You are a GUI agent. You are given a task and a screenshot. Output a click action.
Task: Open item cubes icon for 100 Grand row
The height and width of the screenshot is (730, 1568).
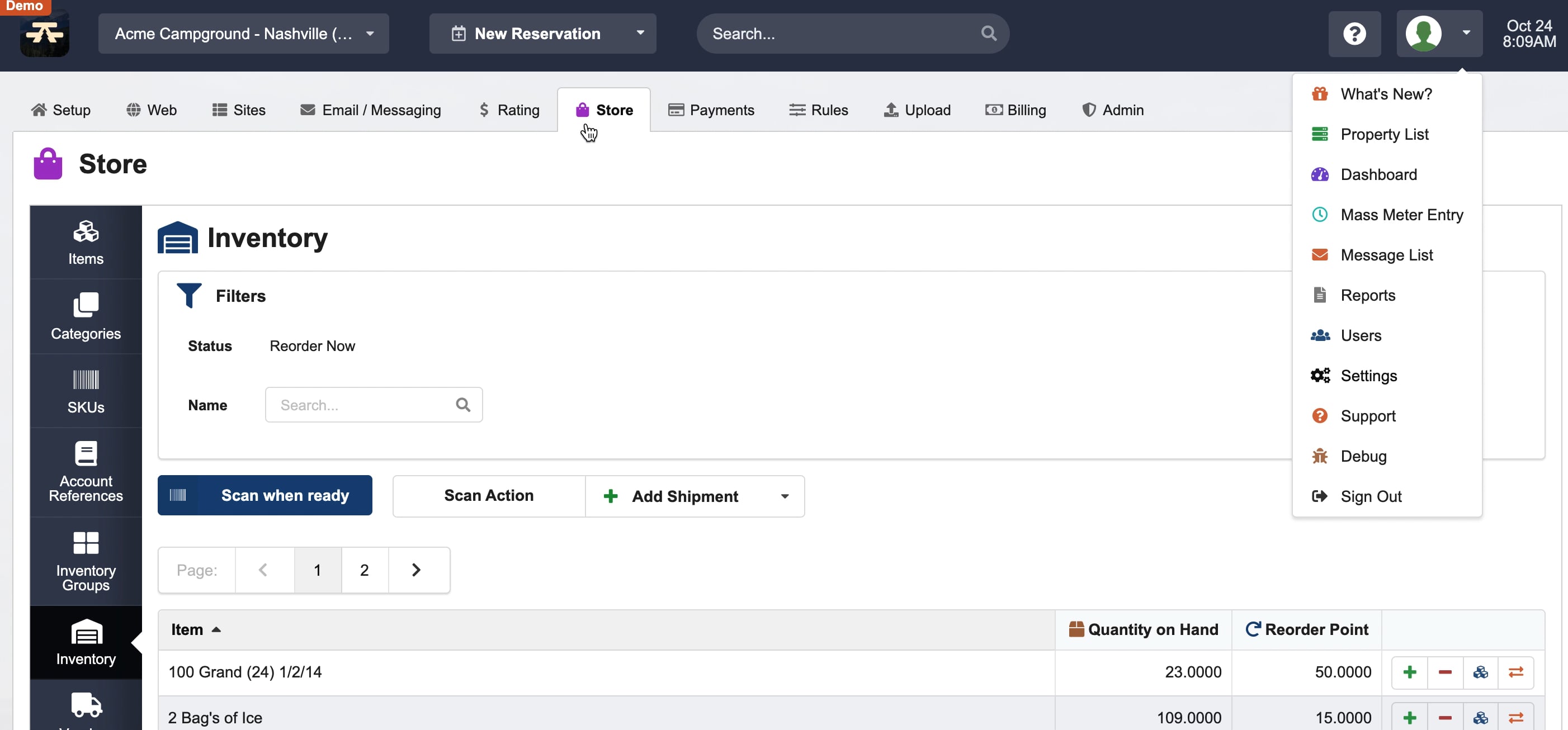click(1480, 672)
